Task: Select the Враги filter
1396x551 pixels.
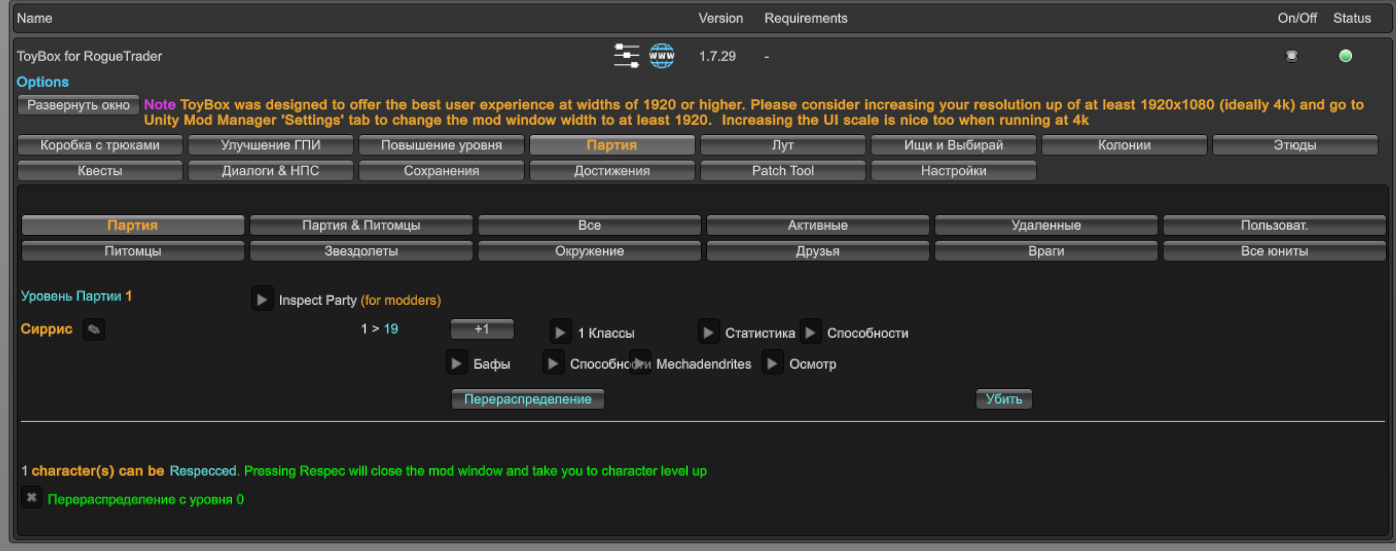Action: coord(1046,251)
